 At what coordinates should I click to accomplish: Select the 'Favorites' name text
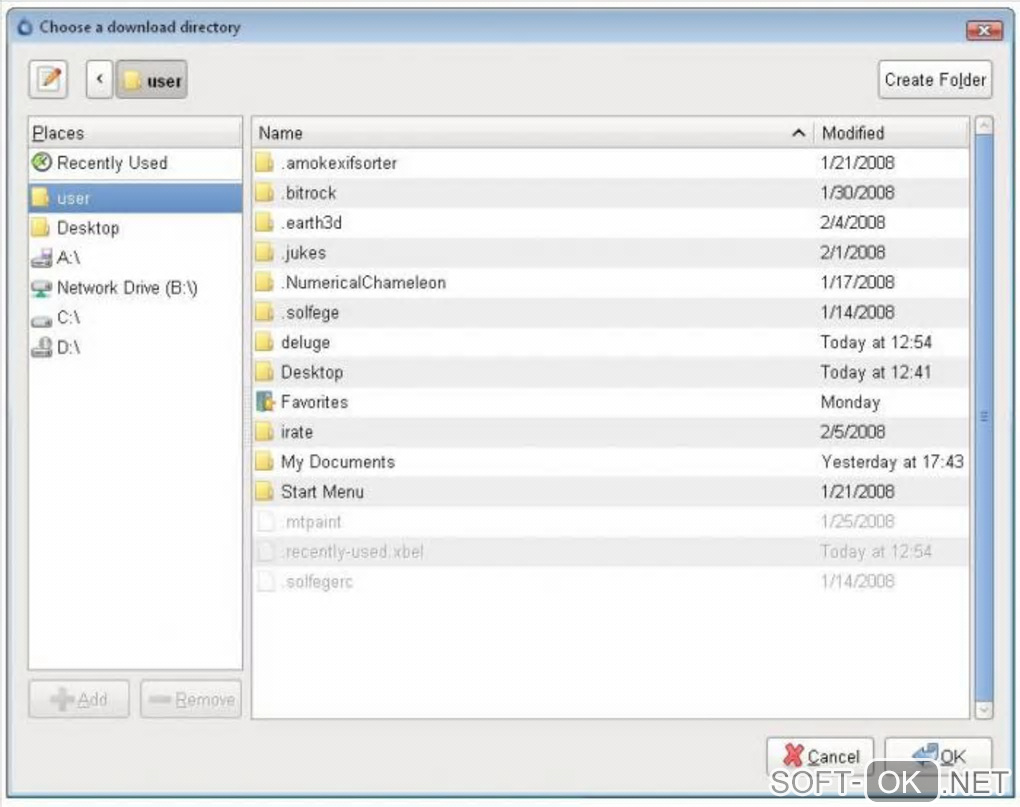point(315,403)
